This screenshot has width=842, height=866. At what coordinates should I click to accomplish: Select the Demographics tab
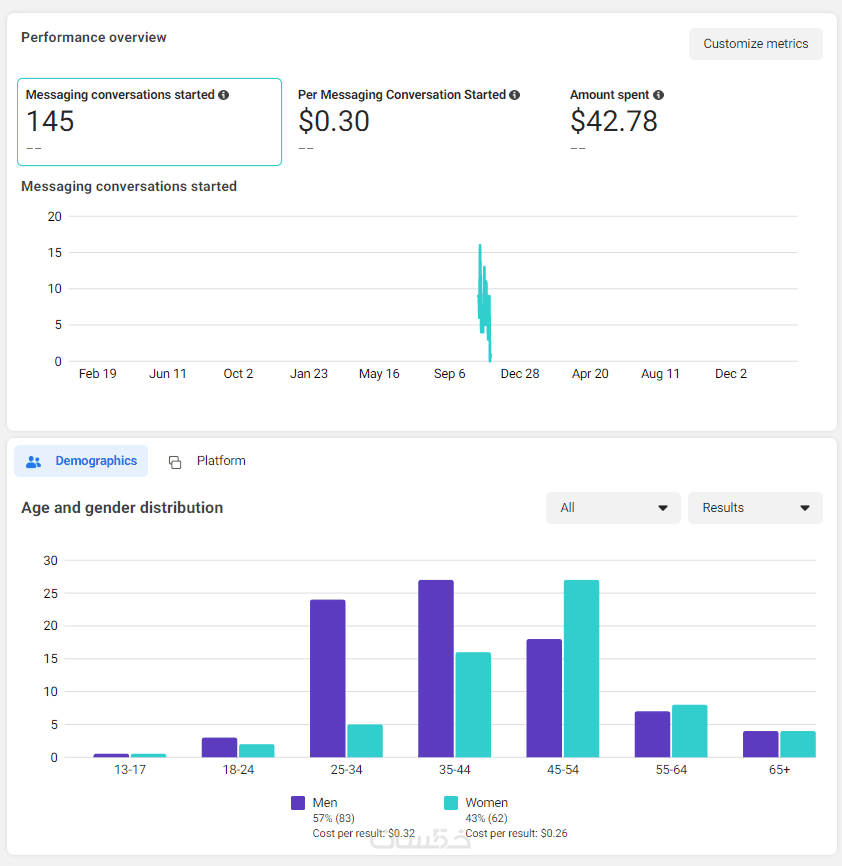(x=82, y=461)
